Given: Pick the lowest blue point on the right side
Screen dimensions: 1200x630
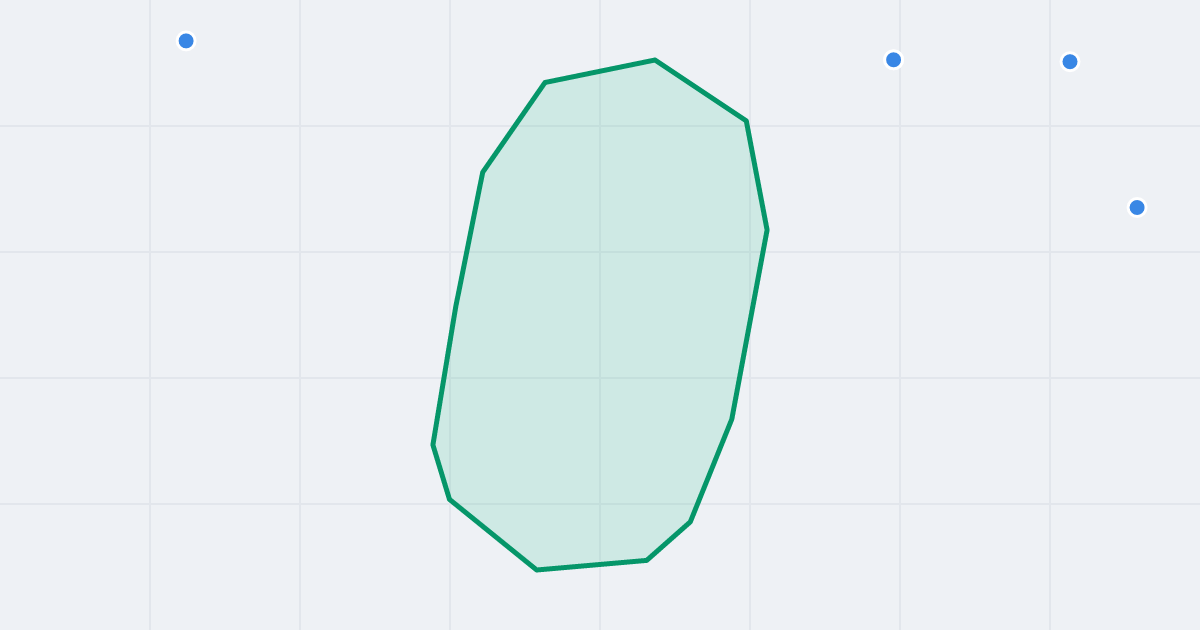Looking at the screenshot, I should [1137, 208].
